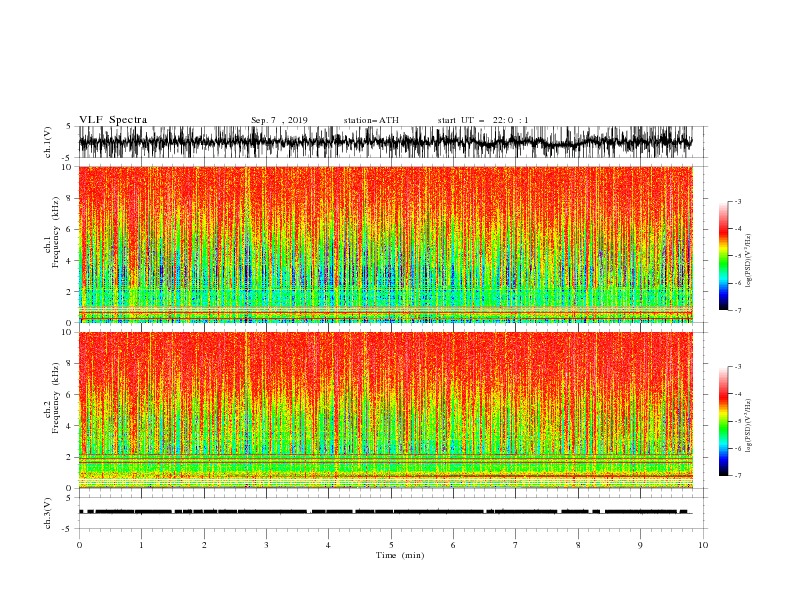Viewport: 792px width, 612px height.
Task: Click the "4" kHz tick of ch.1
Action: coord(70,261)
